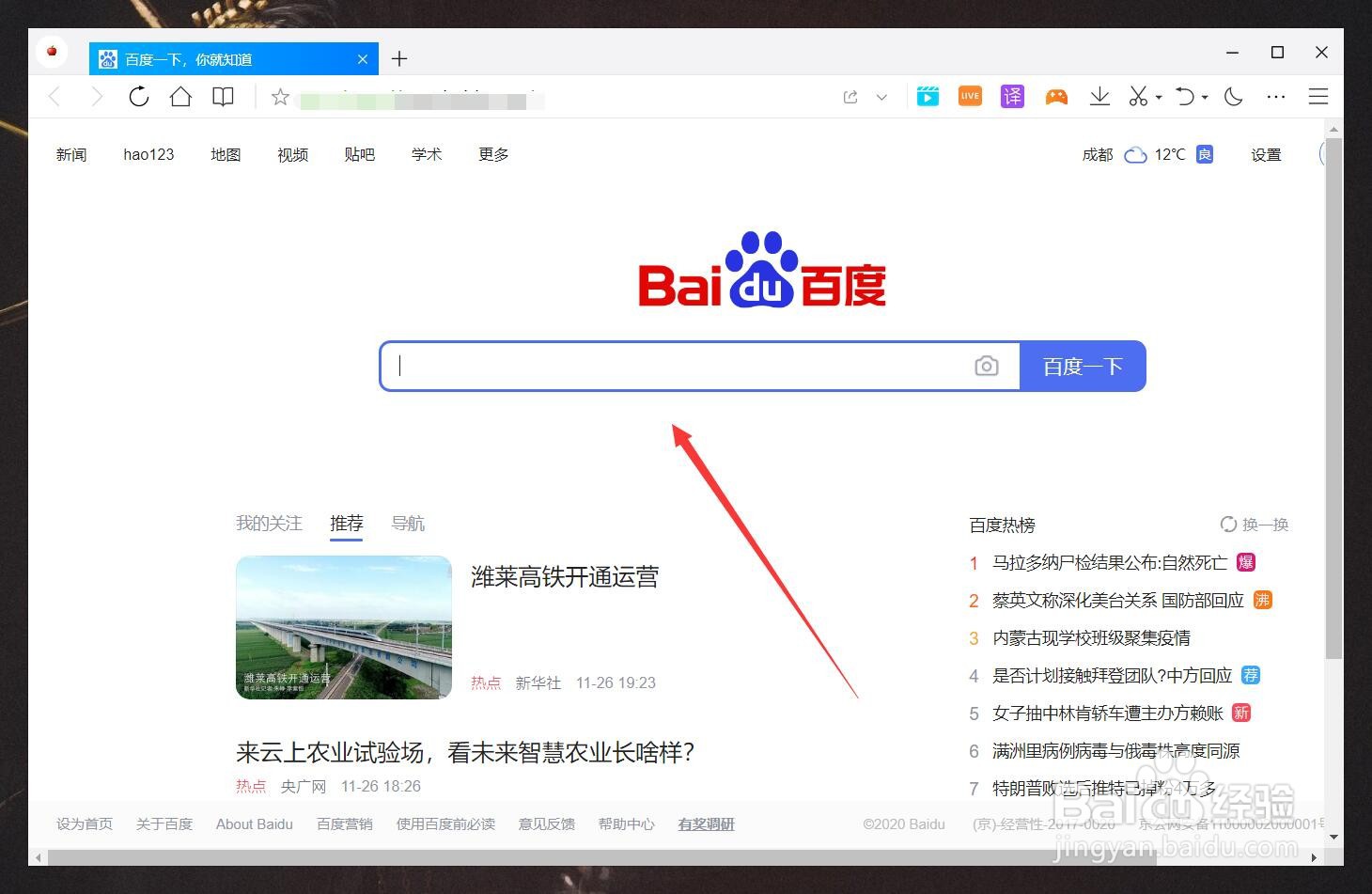This screenshot has height=894, width=1372.
Task: Expand the 更多 navigation menu
Action: tap(493, 154)
